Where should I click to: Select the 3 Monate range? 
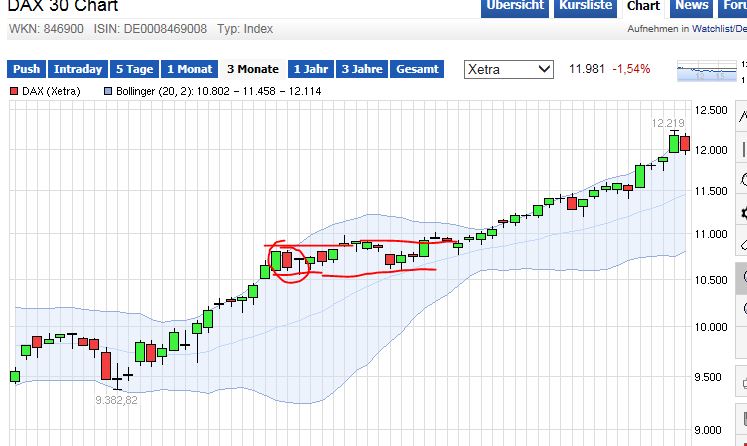pos(253,69)
